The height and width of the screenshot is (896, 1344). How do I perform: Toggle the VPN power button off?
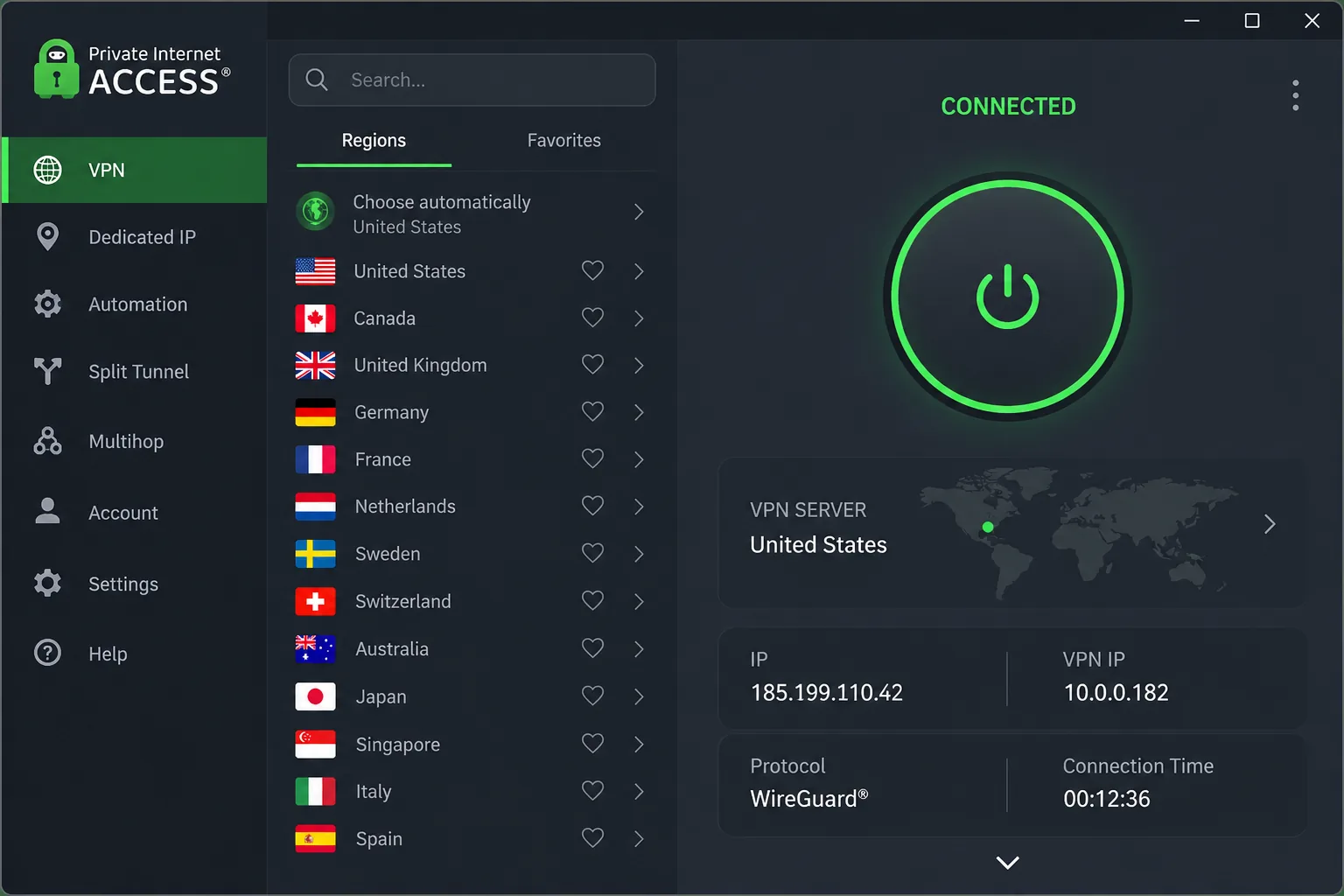tap(1007, 297)
